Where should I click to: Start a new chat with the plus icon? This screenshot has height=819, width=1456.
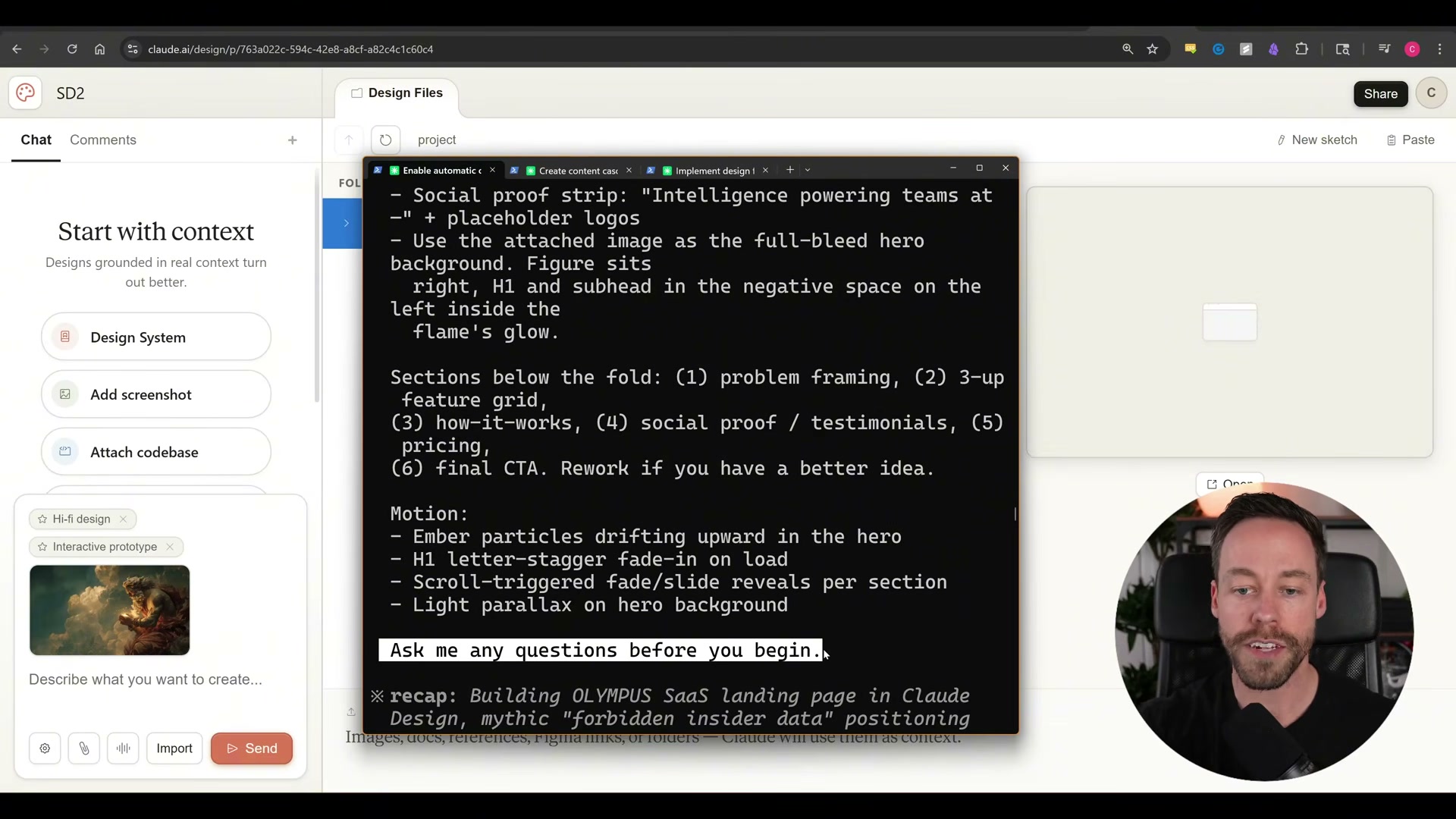pos(293,140)
